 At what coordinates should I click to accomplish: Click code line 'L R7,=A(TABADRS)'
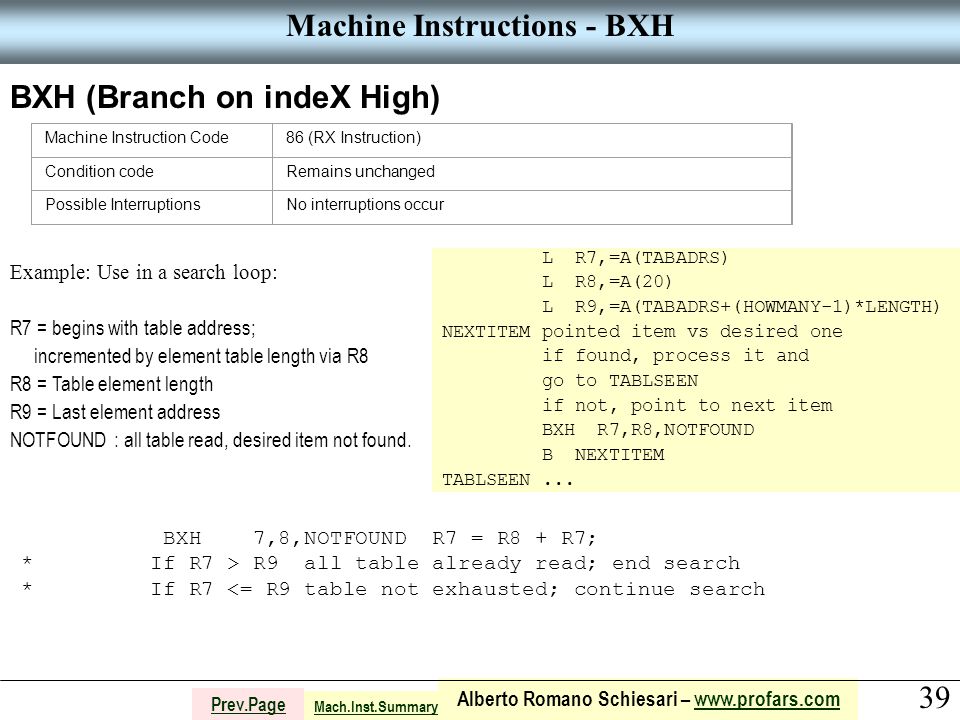click(x=635, y=258)
